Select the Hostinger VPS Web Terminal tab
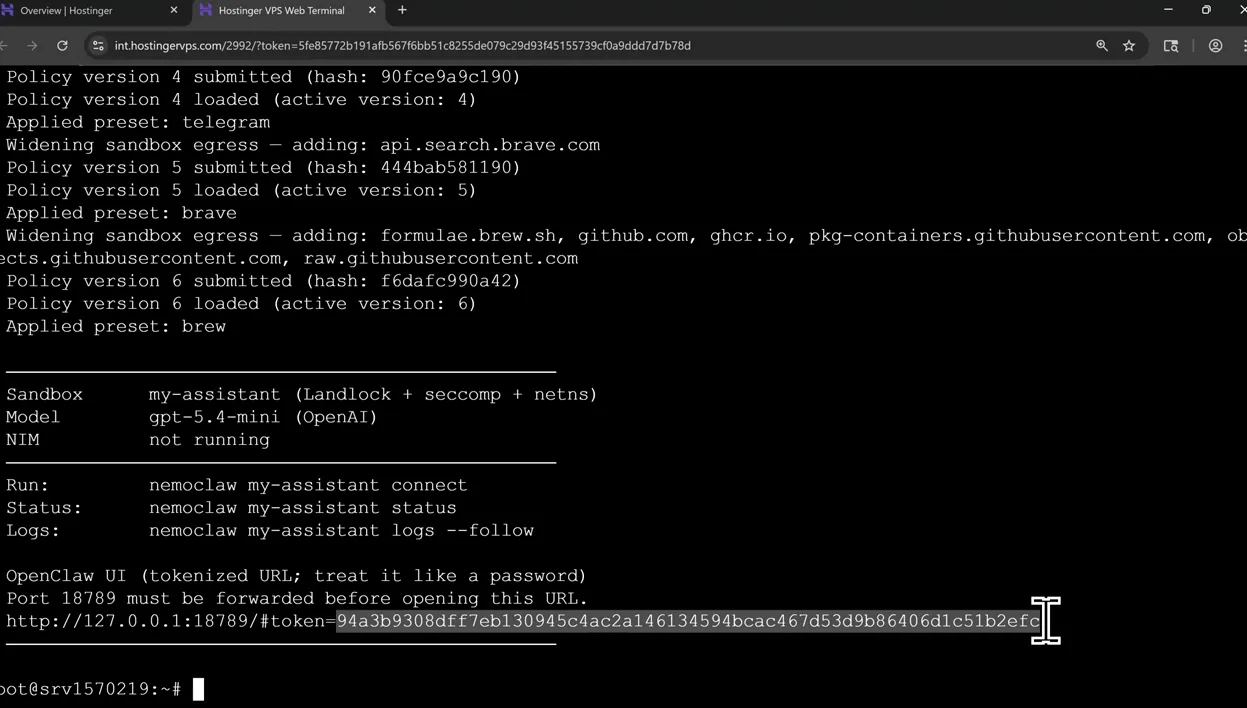The width and height of the screenshot is (1247, 708). point(290,10)
